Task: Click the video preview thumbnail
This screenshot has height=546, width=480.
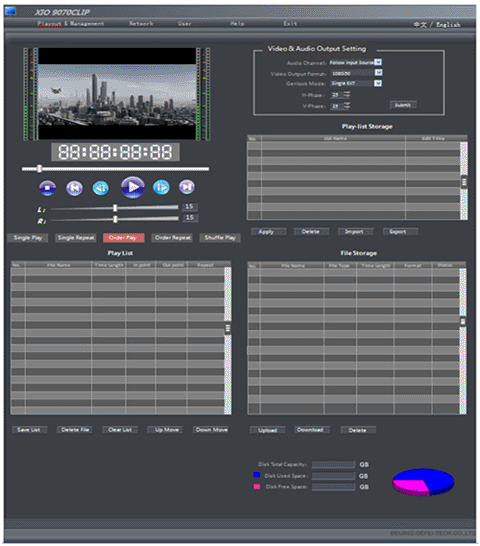Action: coord(117,94)
